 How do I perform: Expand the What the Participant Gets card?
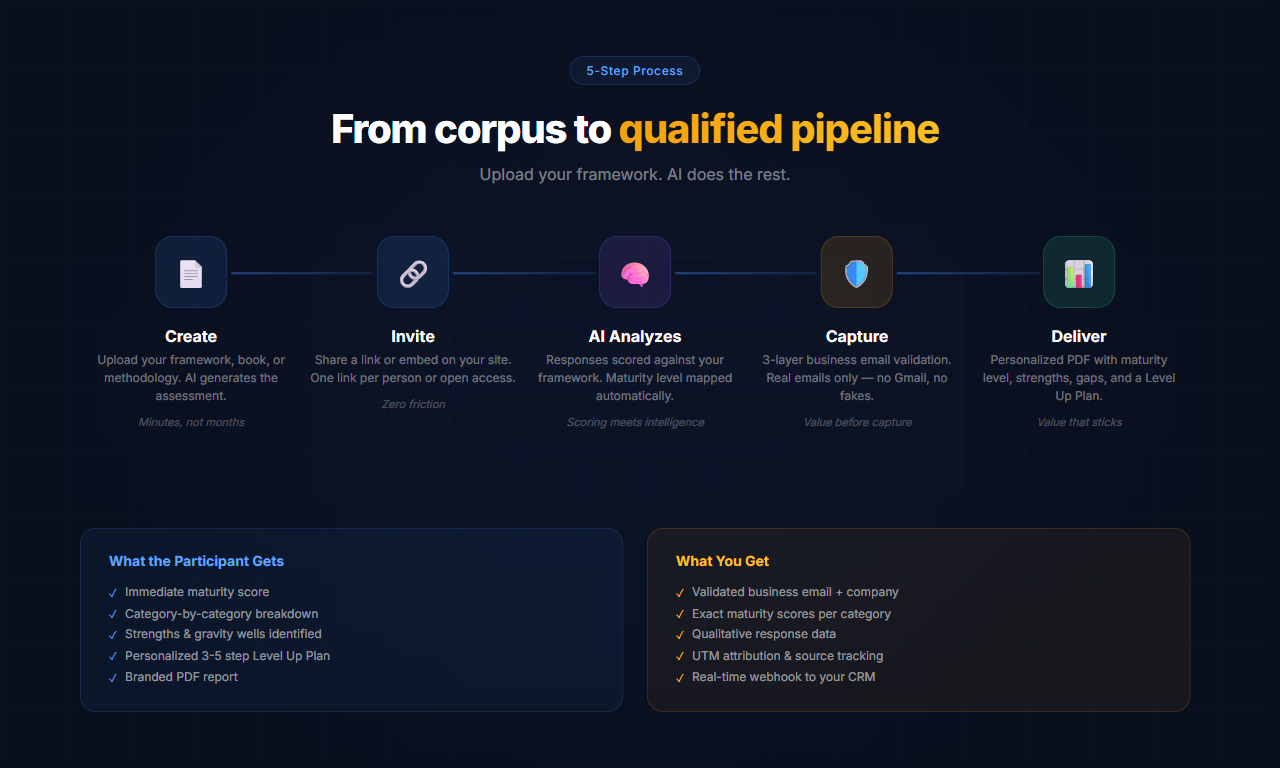pyautogui.click(x=351, y=620)
